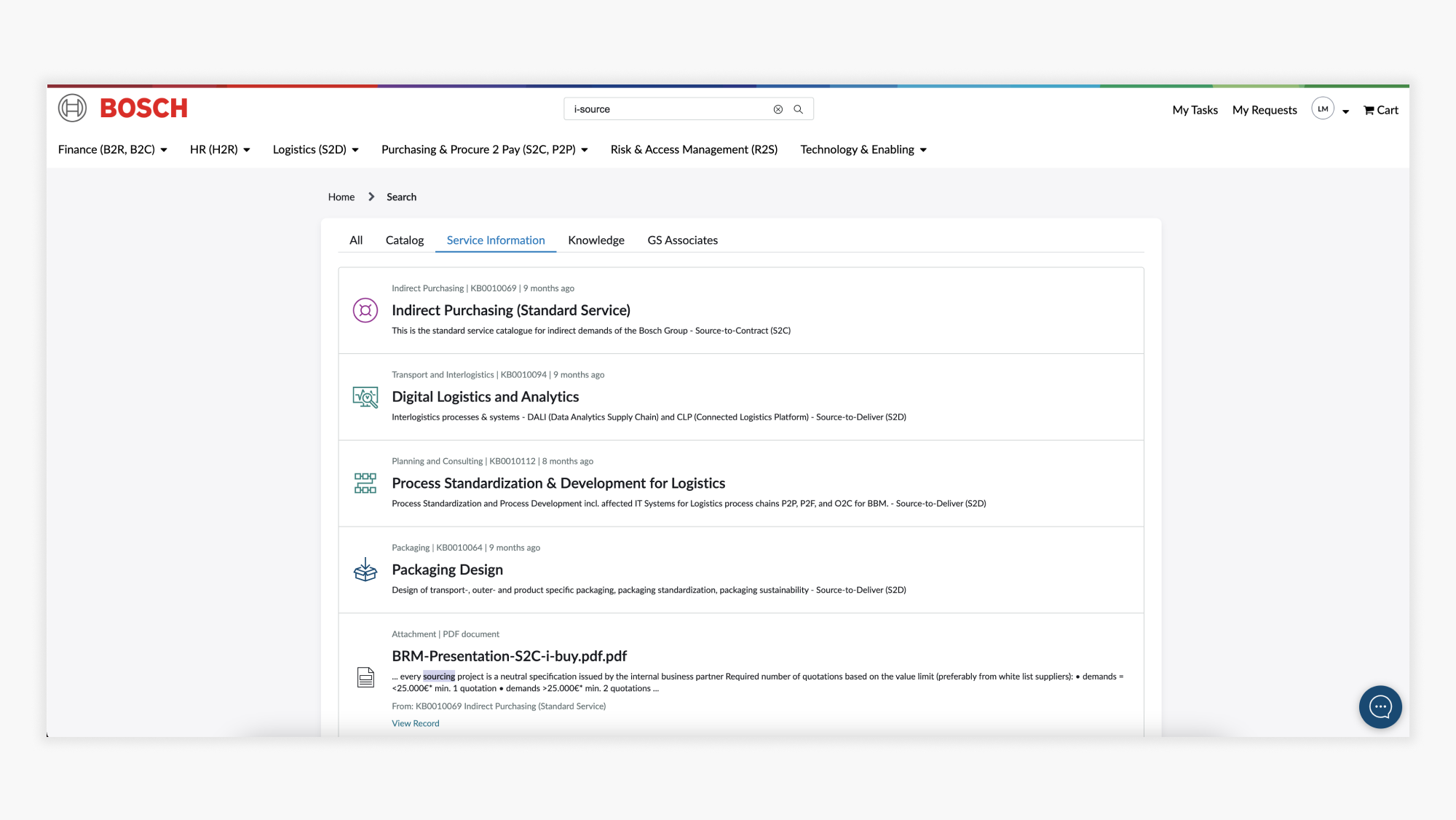This screenshot has width=1456, height=820.
Task: Open the chat assistant bubble
Action: (1380, 706)
